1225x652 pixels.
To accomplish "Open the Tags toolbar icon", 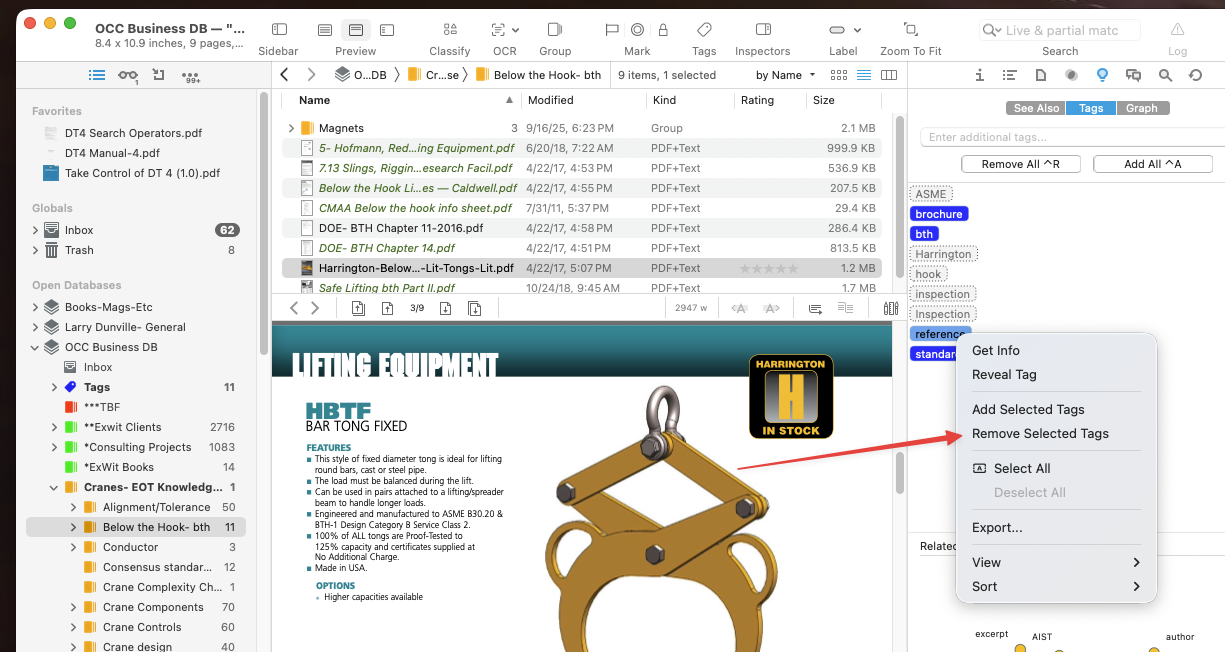I will [x=704, y=30].
